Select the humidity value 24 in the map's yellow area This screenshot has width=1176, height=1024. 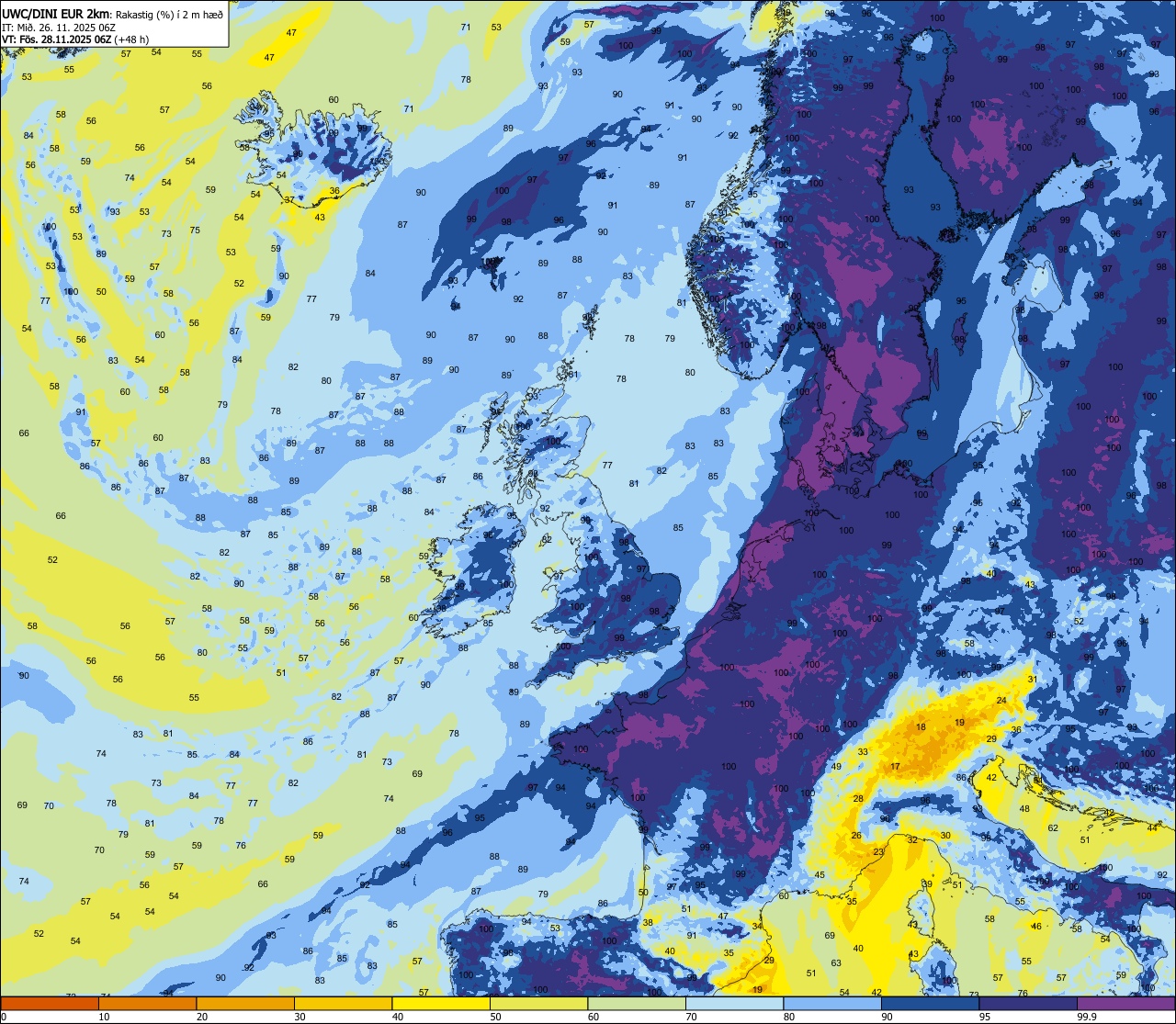point(1001,701)
